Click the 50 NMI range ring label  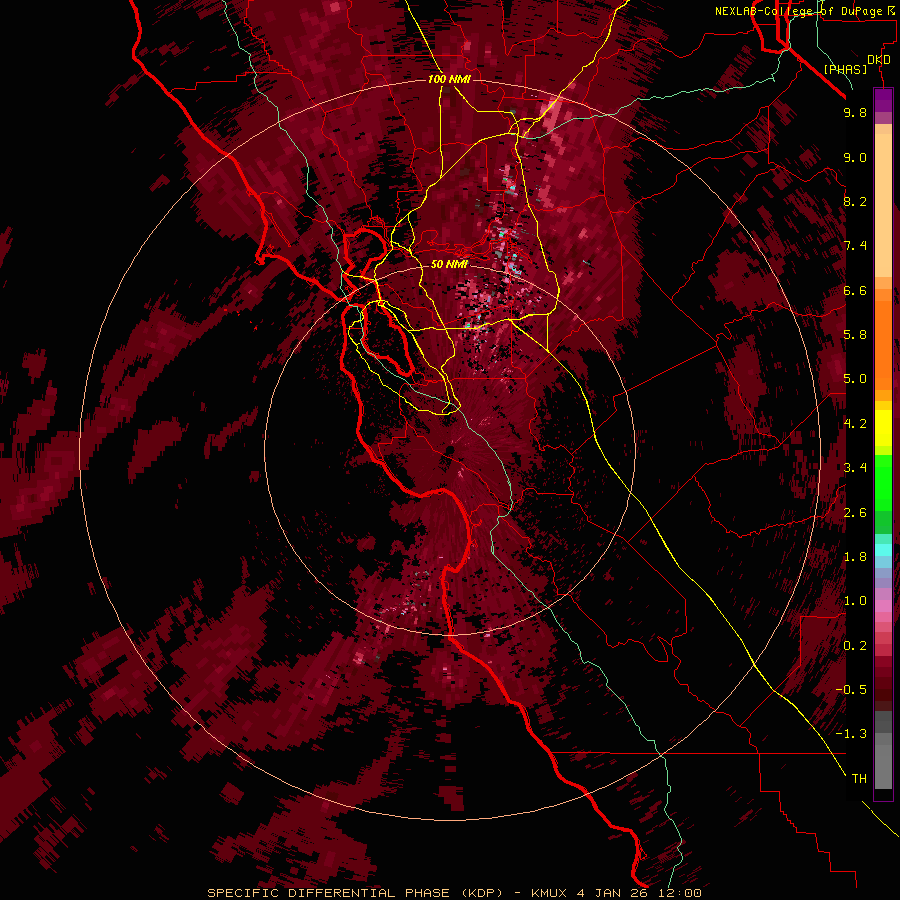(x=449, y=265)
